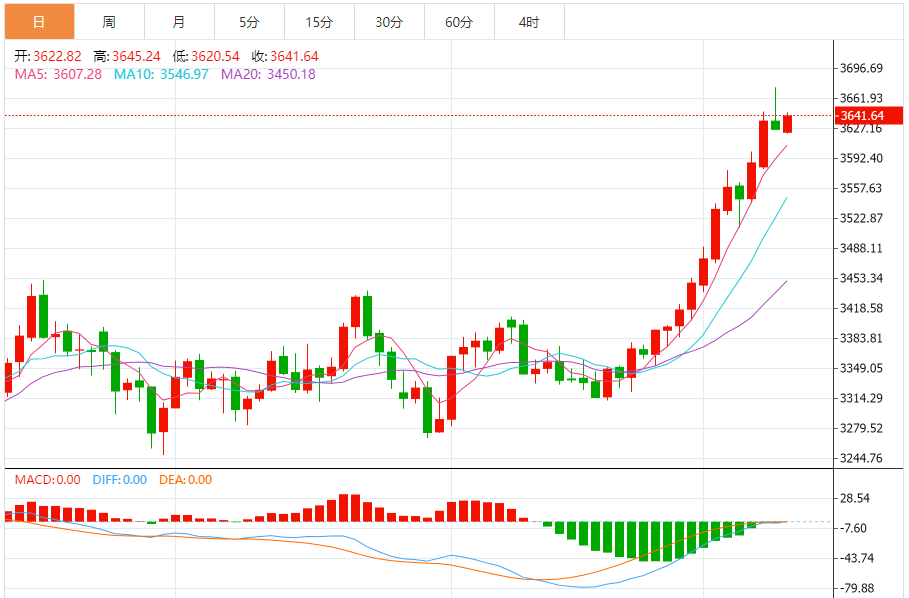Click the 3383.81 price axis label
This screenshot has width=909, height=598.
pyautogui.click(x=861, y=338)
